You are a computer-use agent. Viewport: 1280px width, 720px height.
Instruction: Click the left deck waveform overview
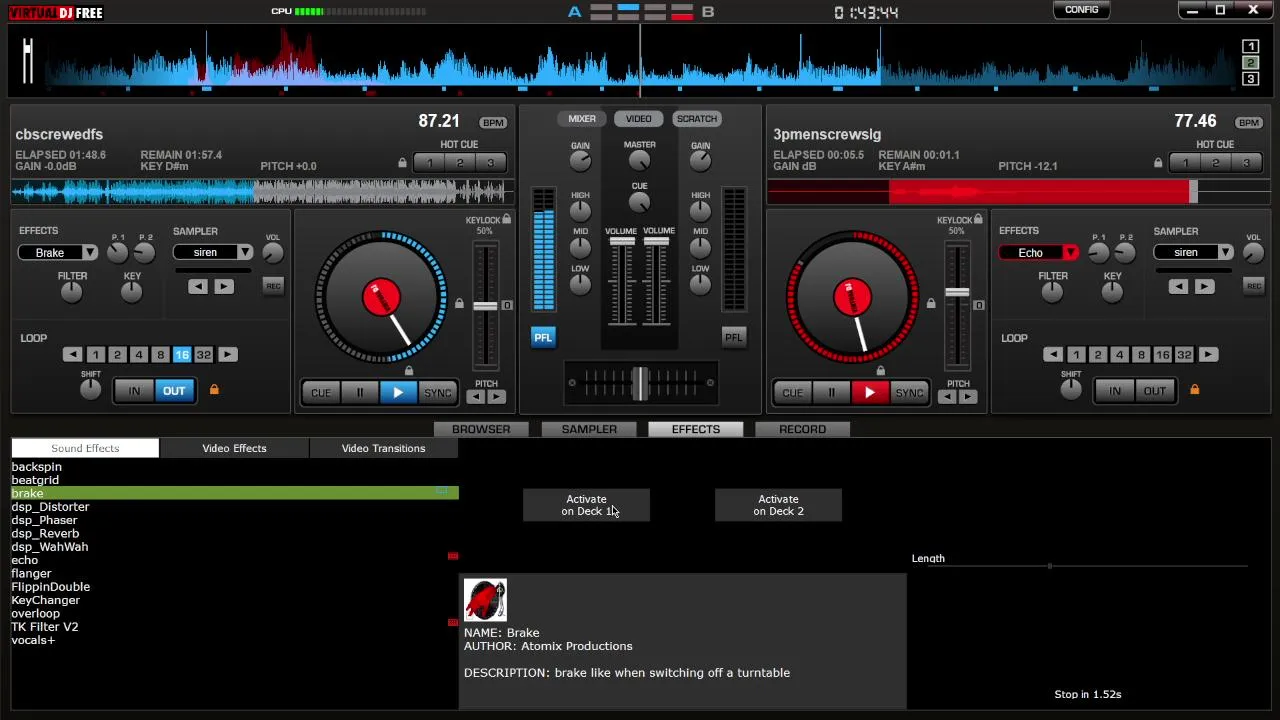click(x=262, y=191)
